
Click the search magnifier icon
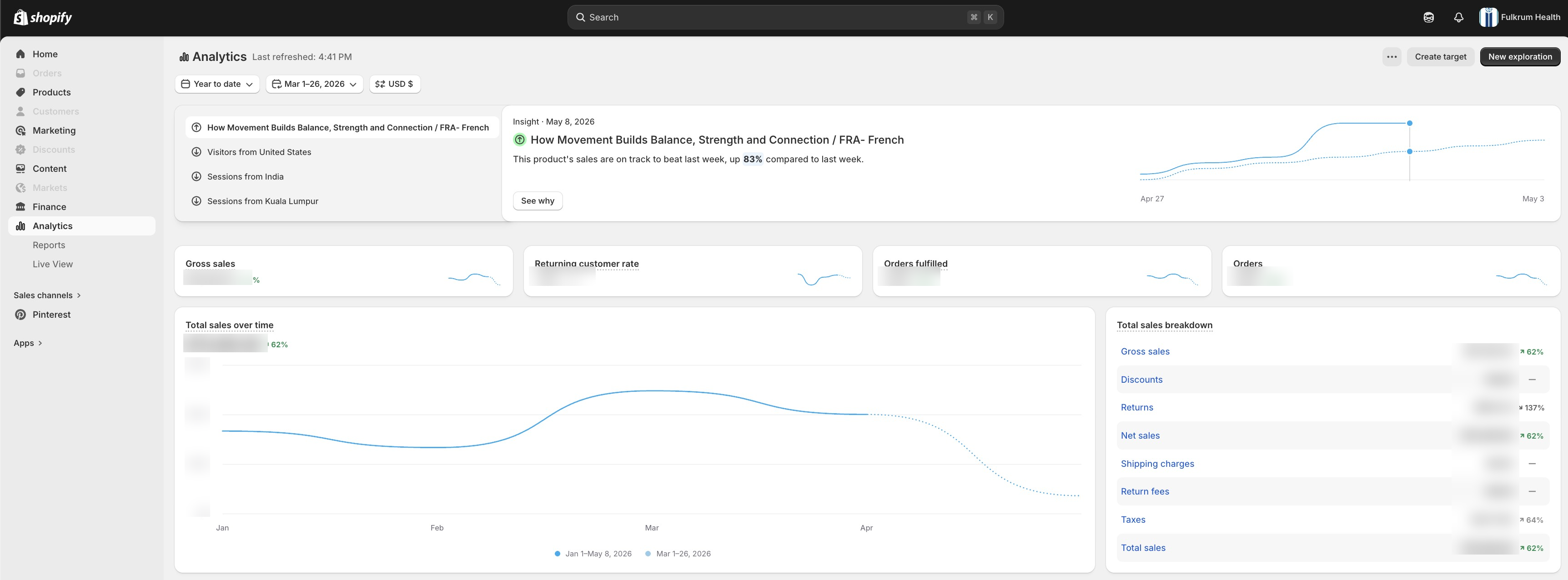point(580,18)
